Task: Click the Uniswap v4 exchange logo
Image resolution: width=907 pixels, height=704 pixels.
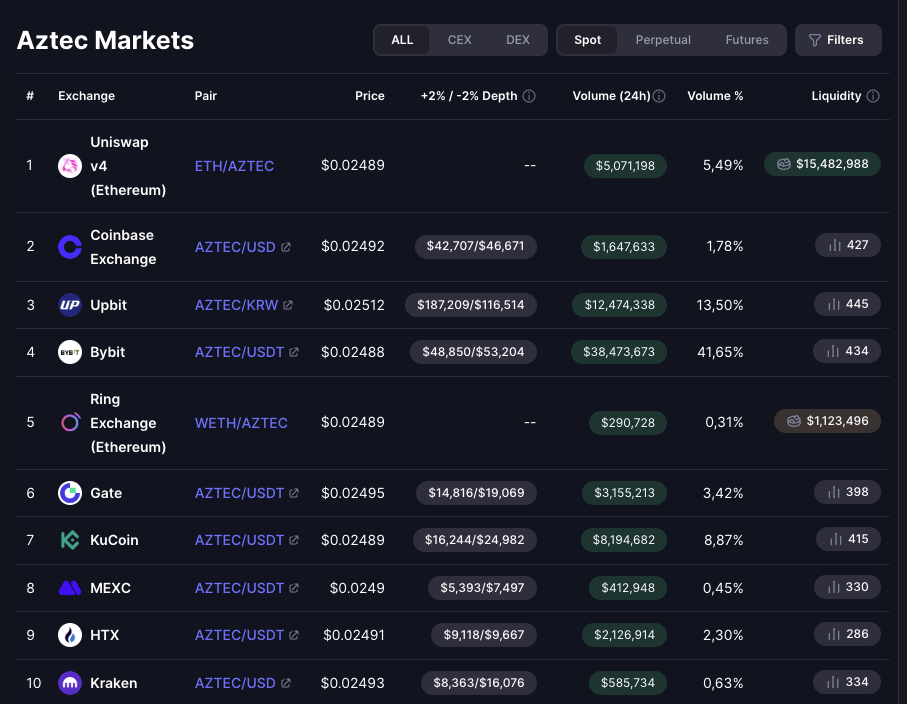Action: tap(70, 166)
